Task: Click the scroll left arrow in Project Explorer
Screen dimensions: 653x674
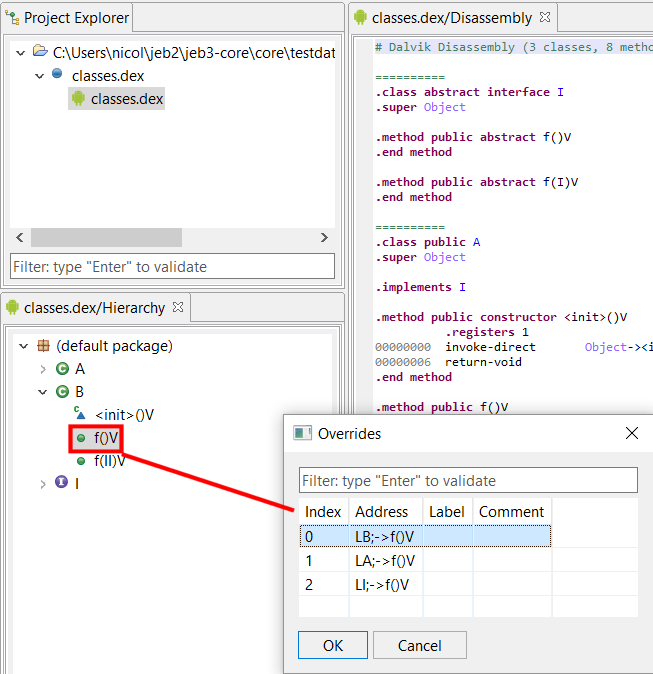Action: click(20, 237)
